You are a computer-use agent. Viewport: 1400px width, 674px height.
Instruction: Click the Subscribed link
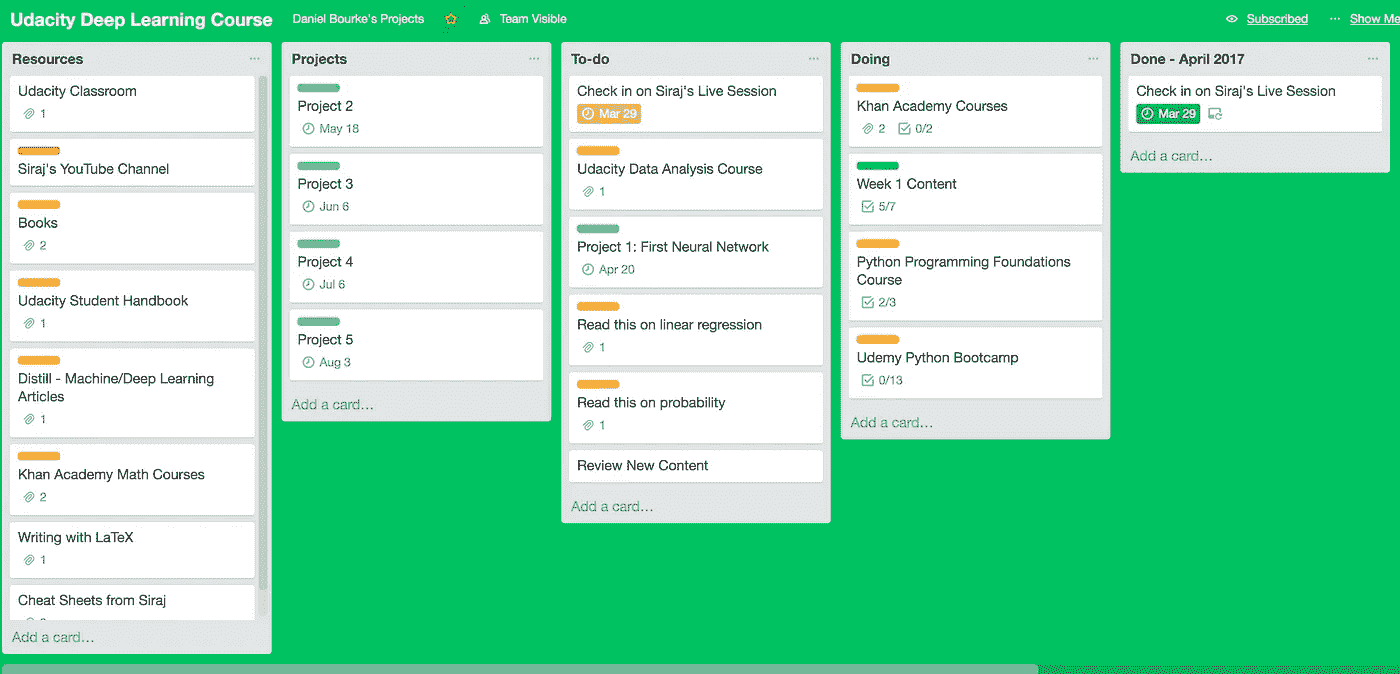pos(1277,19)
